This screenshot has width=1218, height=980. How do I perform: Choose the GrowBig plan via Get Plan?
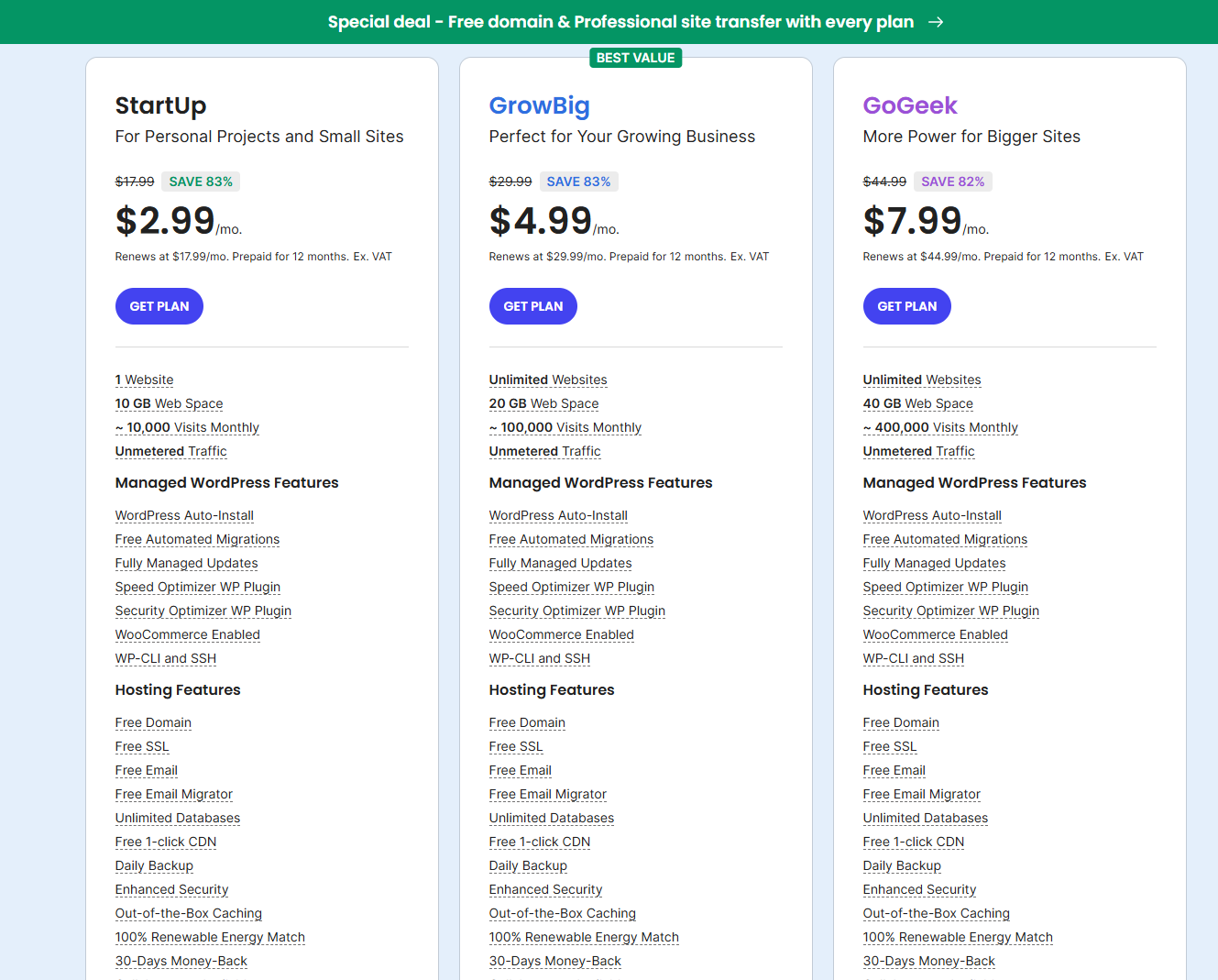[x=533, y=306]
